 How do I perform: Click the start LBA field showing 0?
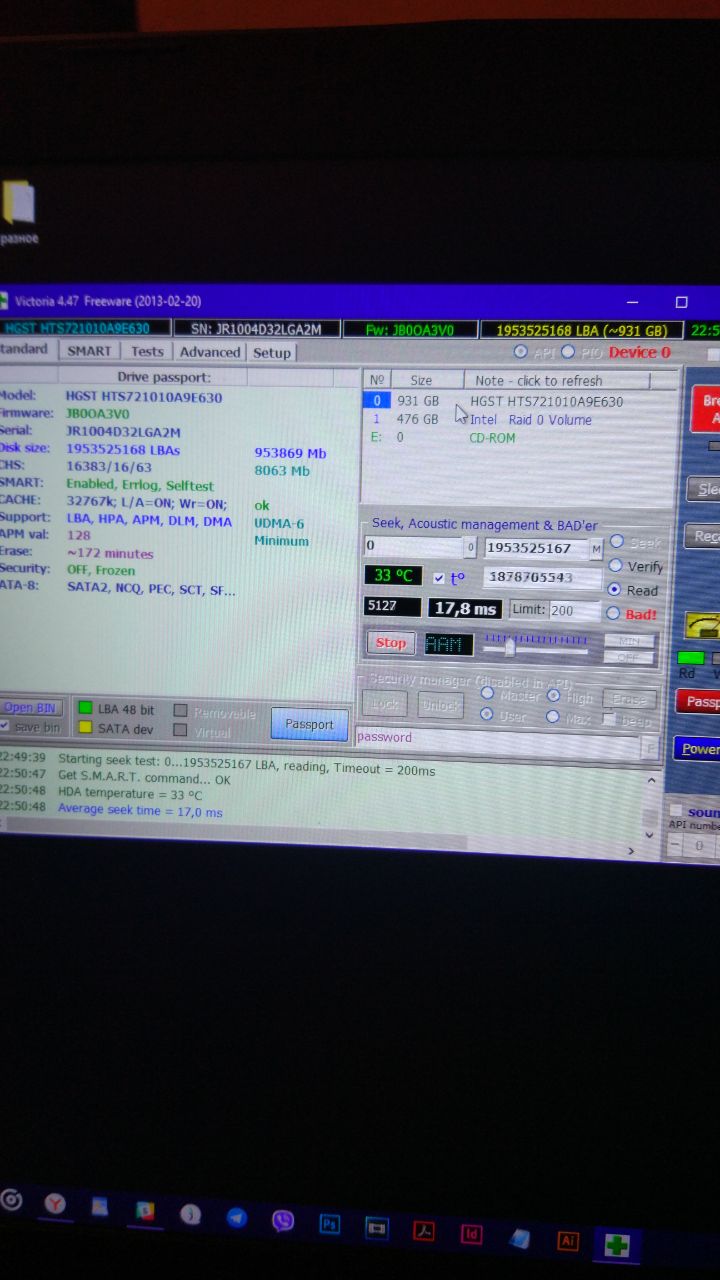pos(413,546)
